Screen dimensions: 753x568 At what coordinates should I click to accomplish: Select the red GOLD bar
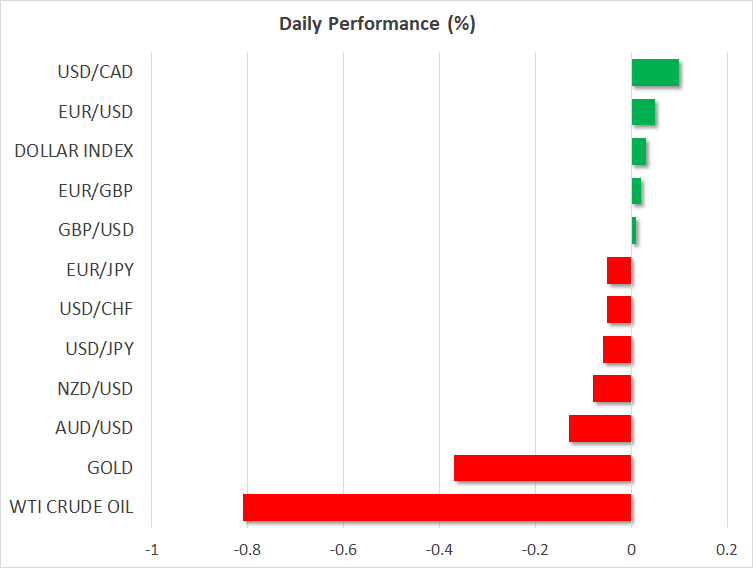tap(542, 467)
